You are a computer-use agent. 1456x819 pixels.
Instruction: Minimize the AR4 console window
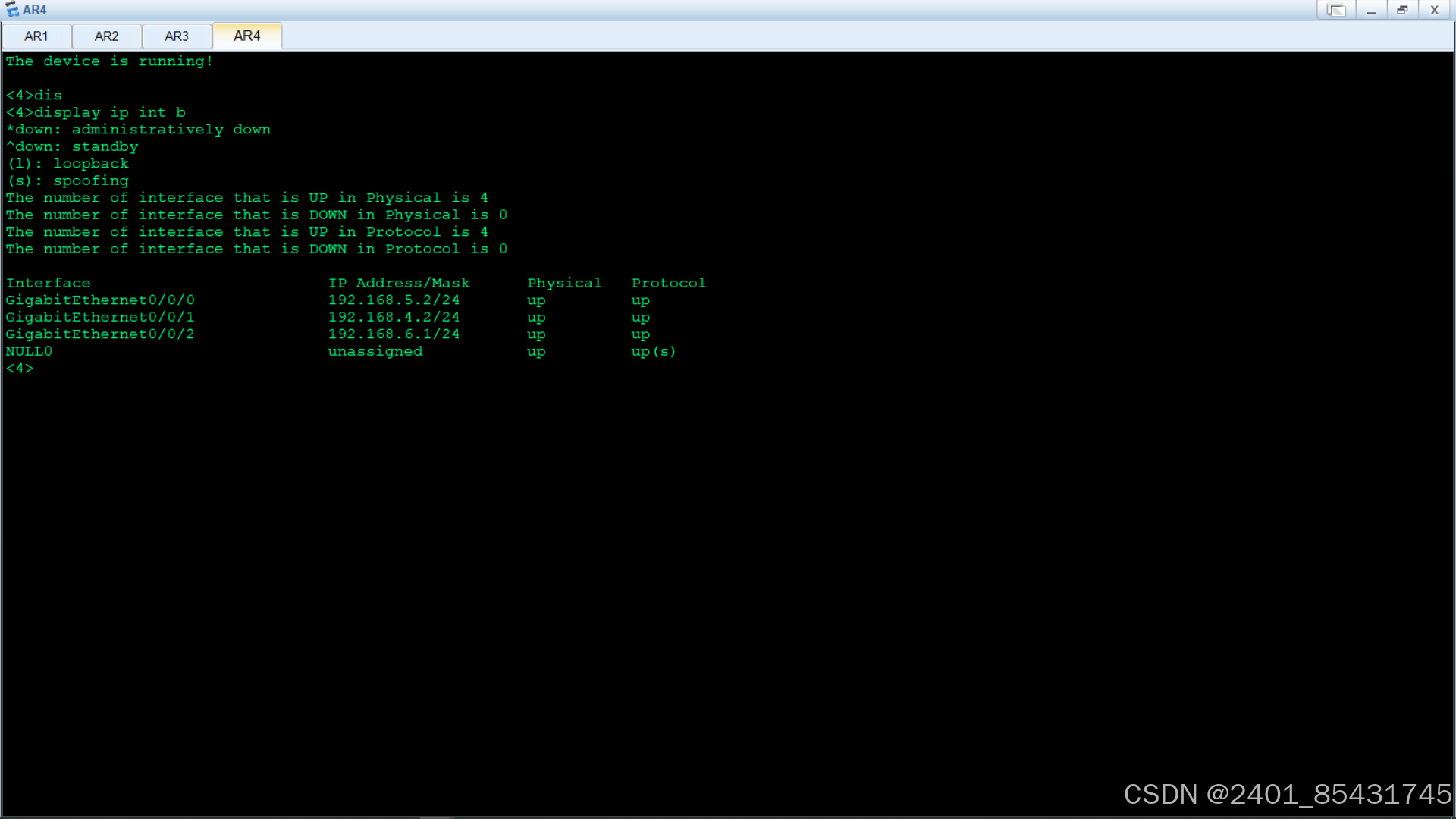[x=1371, y=10]
